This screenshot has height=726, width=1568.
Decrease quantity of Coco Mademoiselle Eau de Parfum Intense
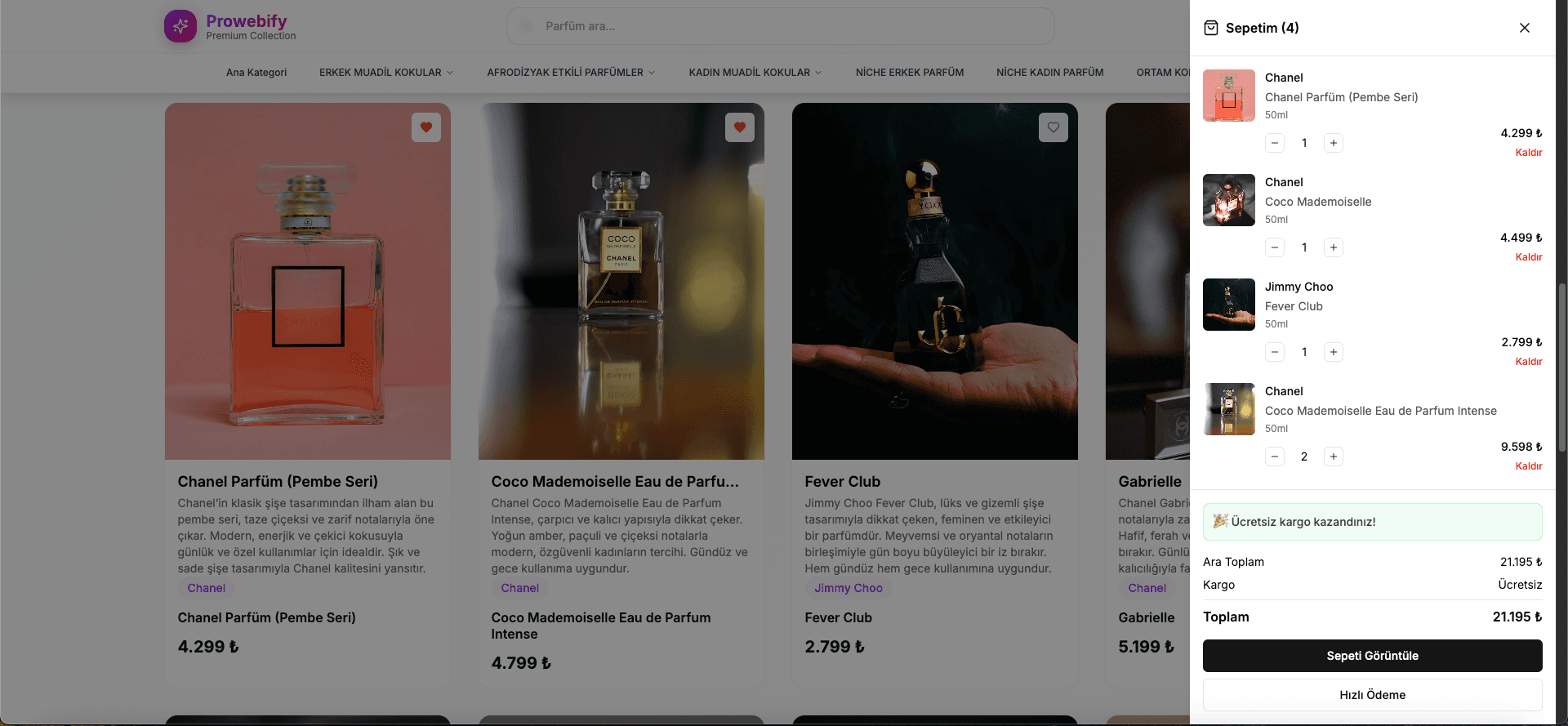pyautogui.click(x=1275, y=457)
